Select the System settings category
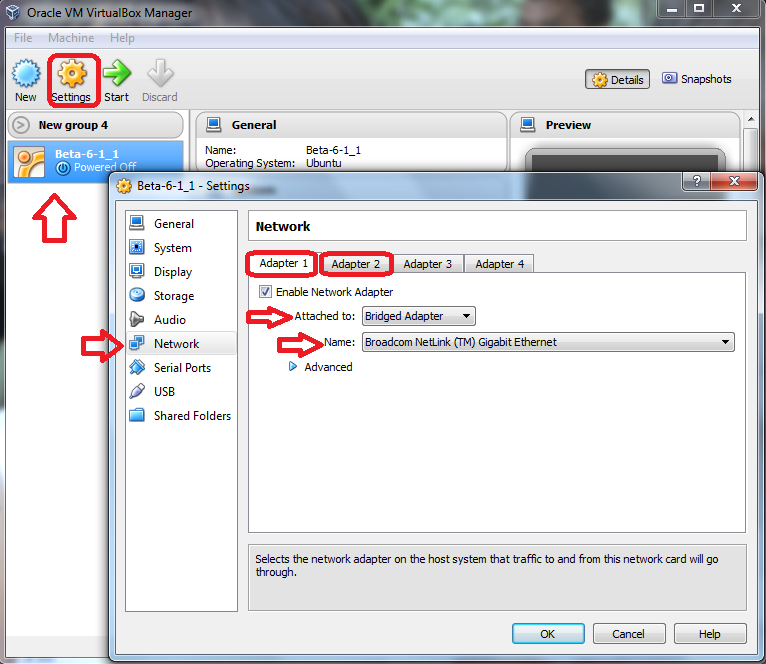 click(x=172, y=248)
